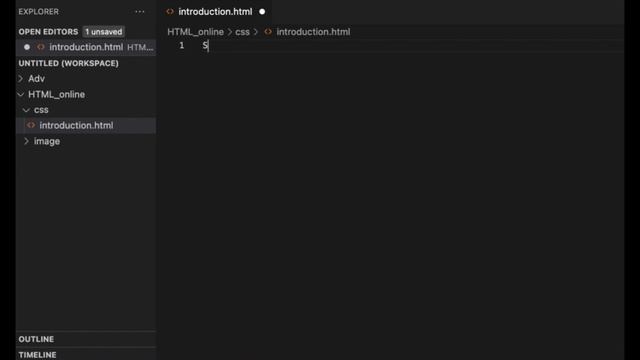Click HTML icon beside introduction.html in tree

31,125
